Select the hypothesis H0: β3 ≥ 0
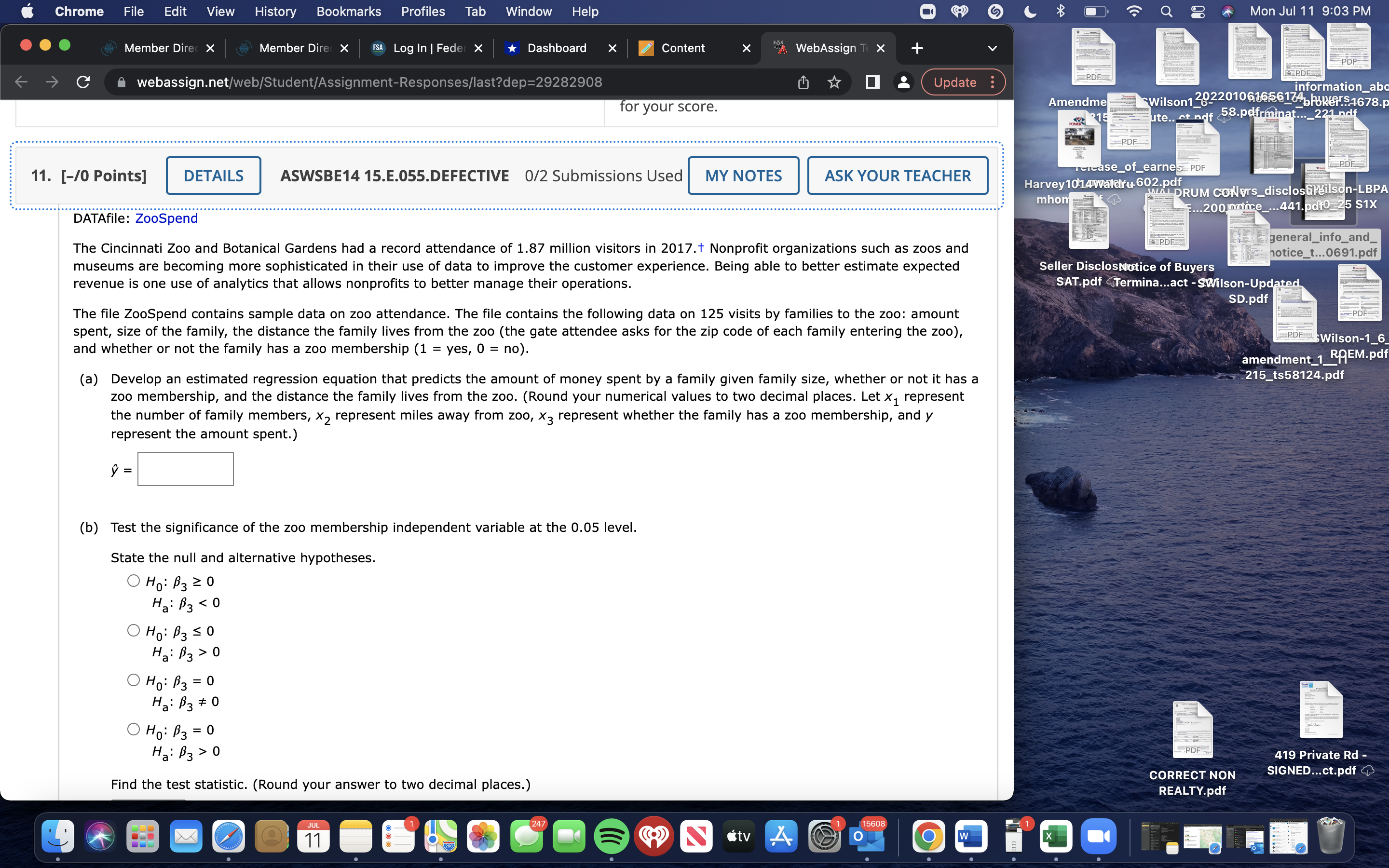The image size is (1389, 868). (x=133, y=581)
